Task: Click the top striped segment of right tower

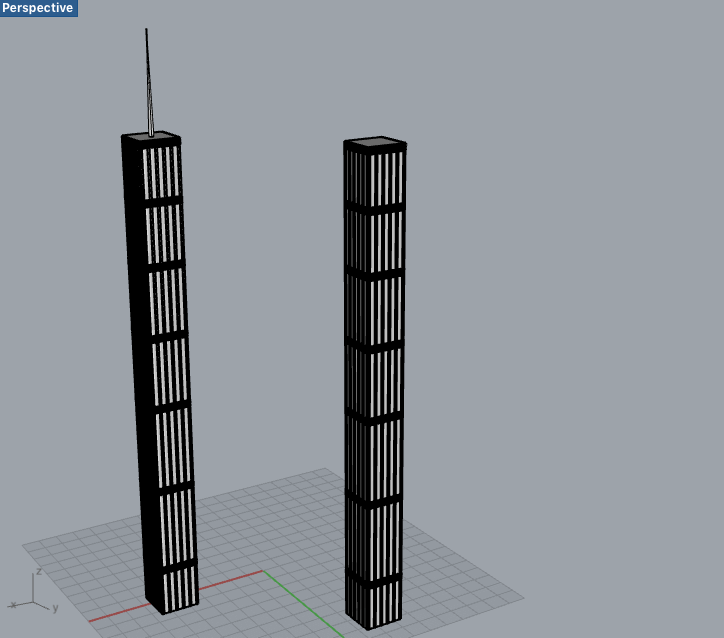Action: point(375,177)
